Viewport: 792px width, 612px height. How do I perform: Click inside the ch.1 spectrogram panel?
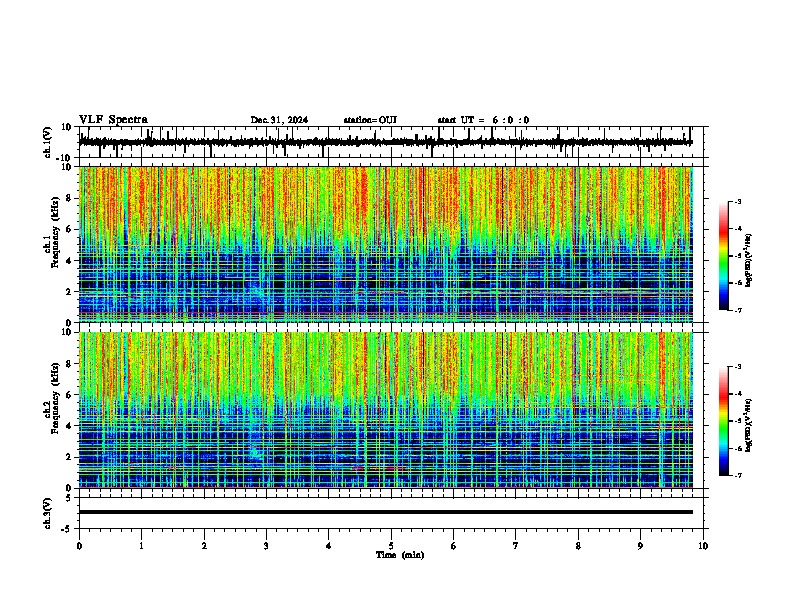[x=386, y=244]
